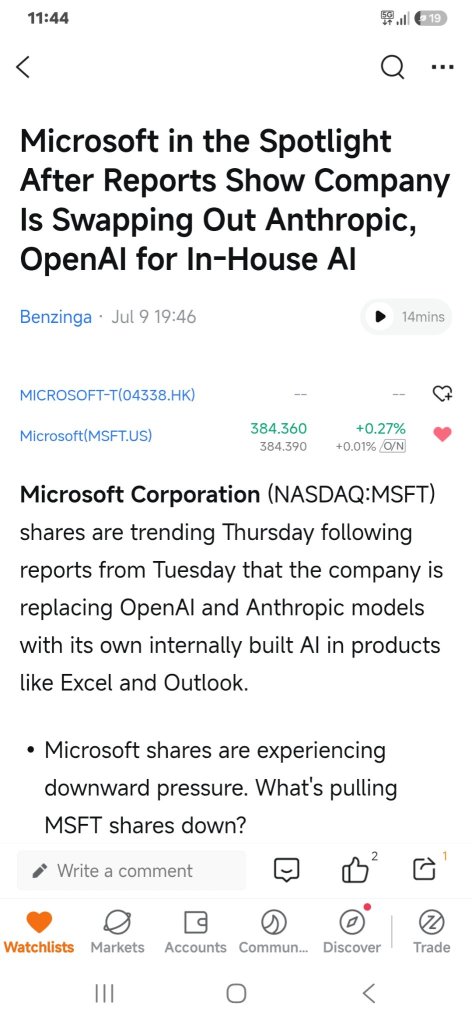This screenshot has width=472, height=1024.
Task: Open the Benzinga source link
Action: point(55,317)
